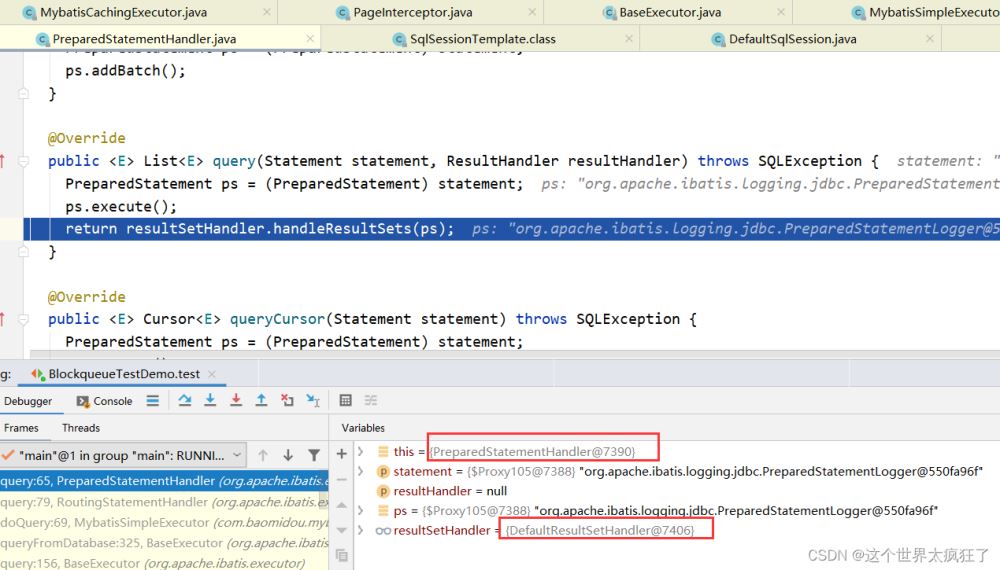Viewport: 1000px width, 570px height.
Task: Close the DefaultSqlSession.java tab
Action: click(x=930, y=39)
